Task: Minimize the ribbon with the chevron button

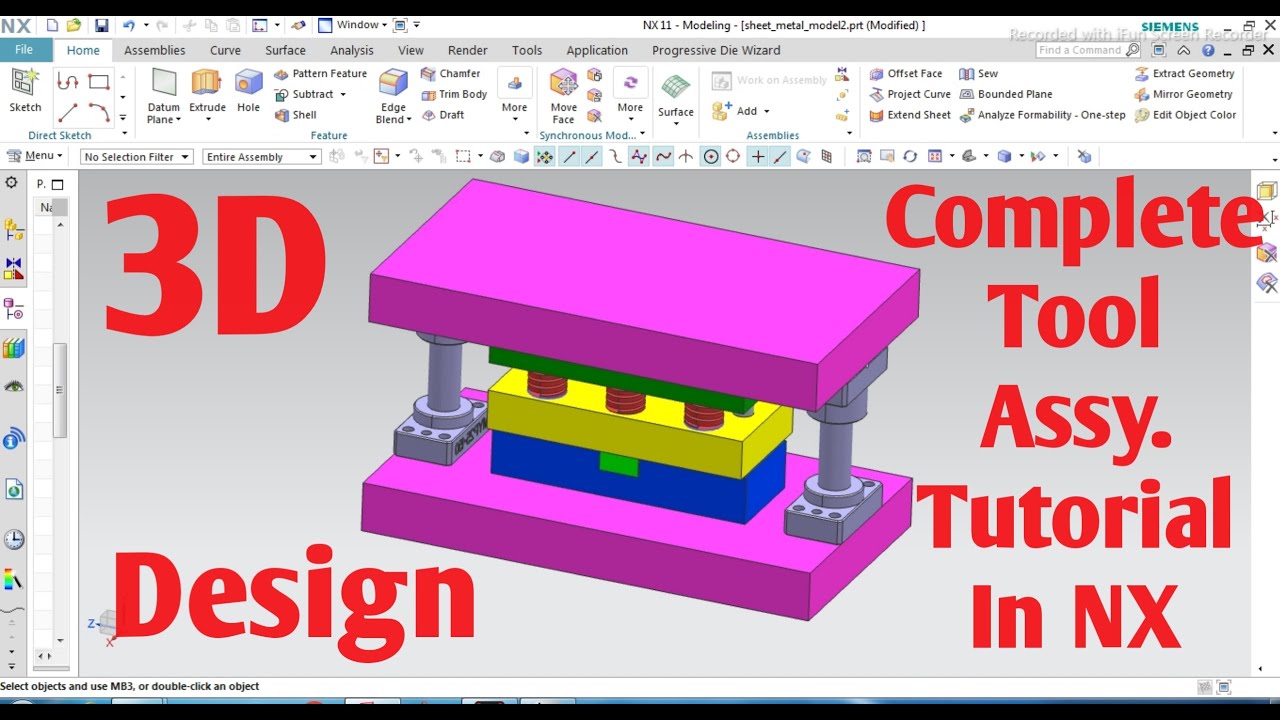Action: point(1184,50)
